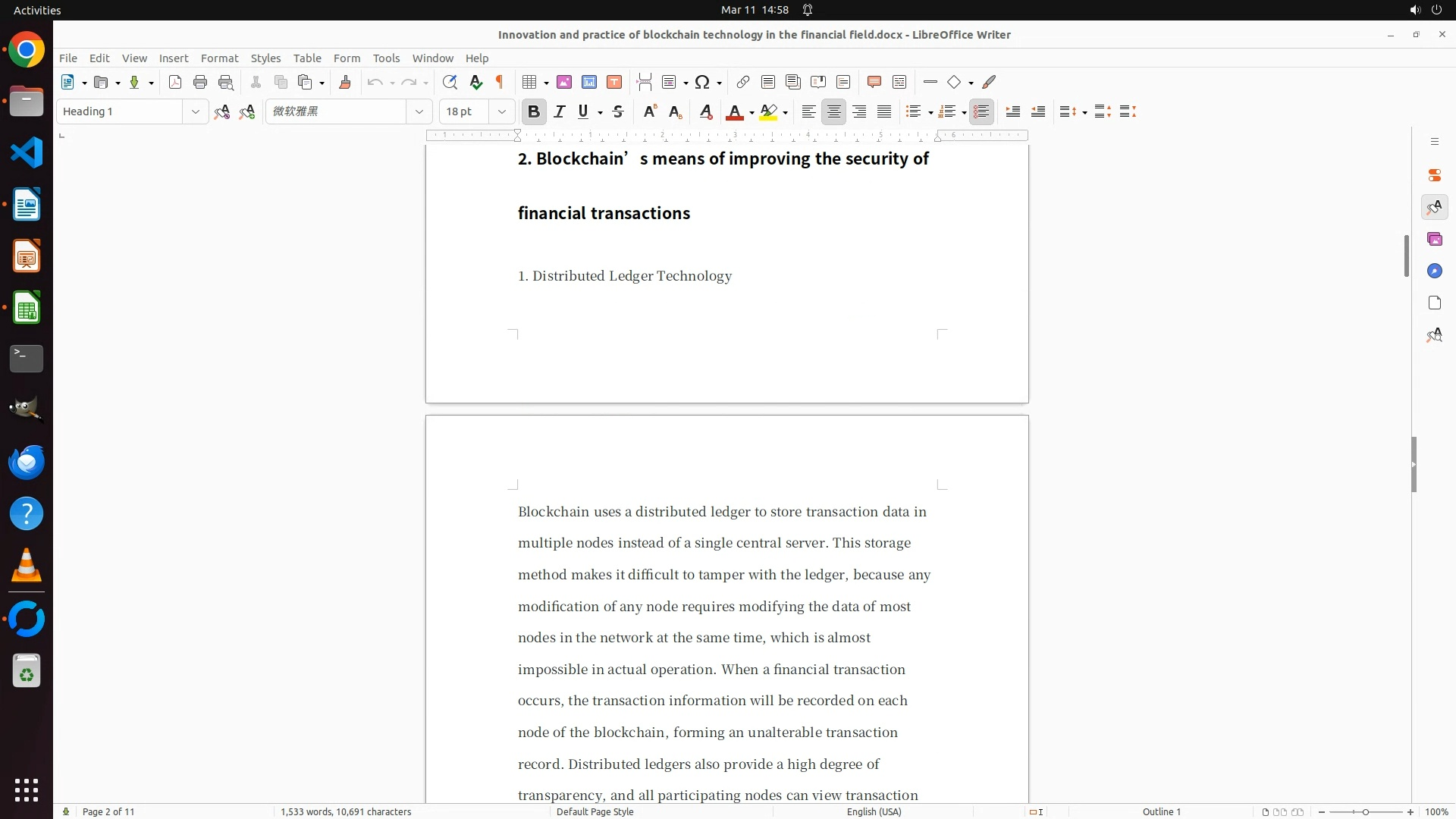The height and width of the screenshot is (819, 1456).
Task: Click the Export as PDF icon
Action: 175,82
